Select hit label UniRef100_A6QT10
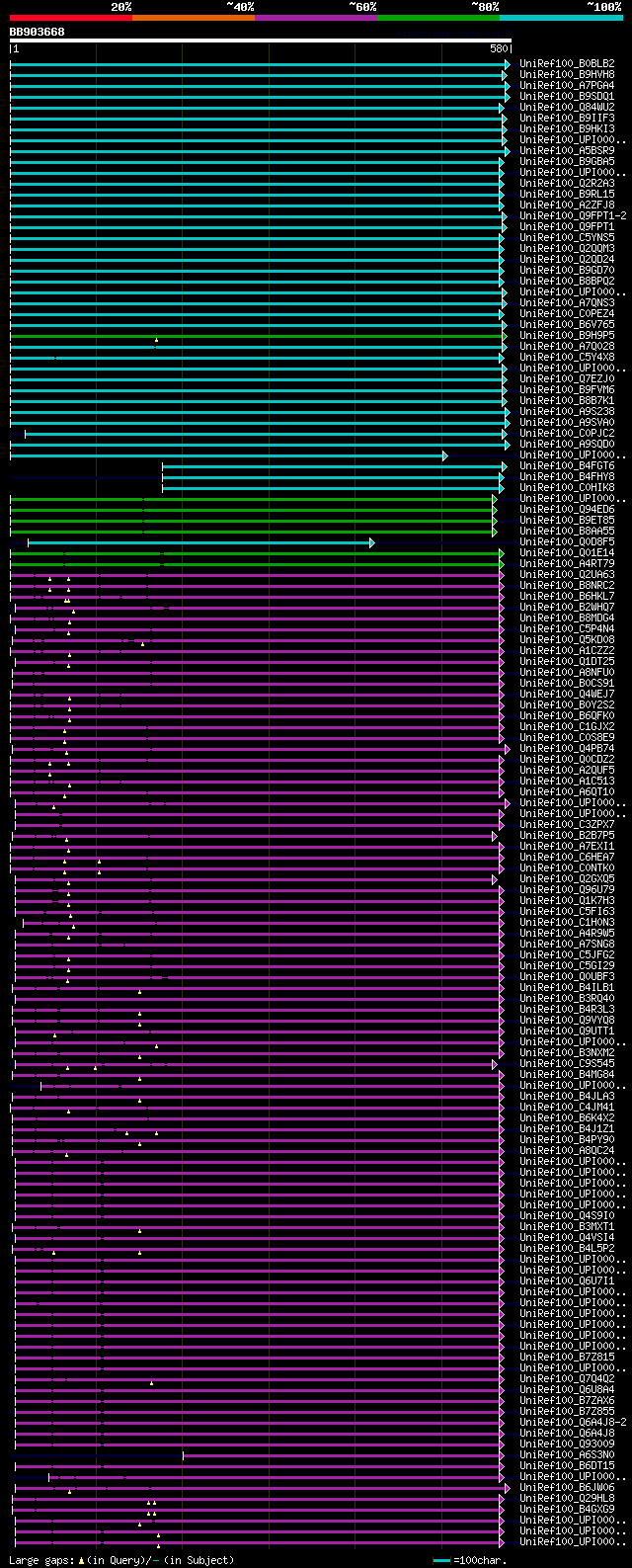Image resolution: width=632 pixels, height=1568 pixels. click(567, 791)
